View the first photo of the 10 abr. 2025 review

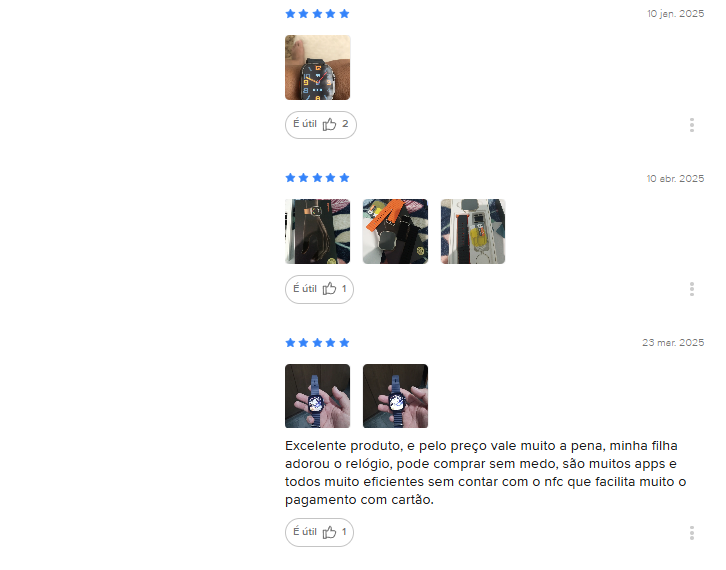[317, 232]
